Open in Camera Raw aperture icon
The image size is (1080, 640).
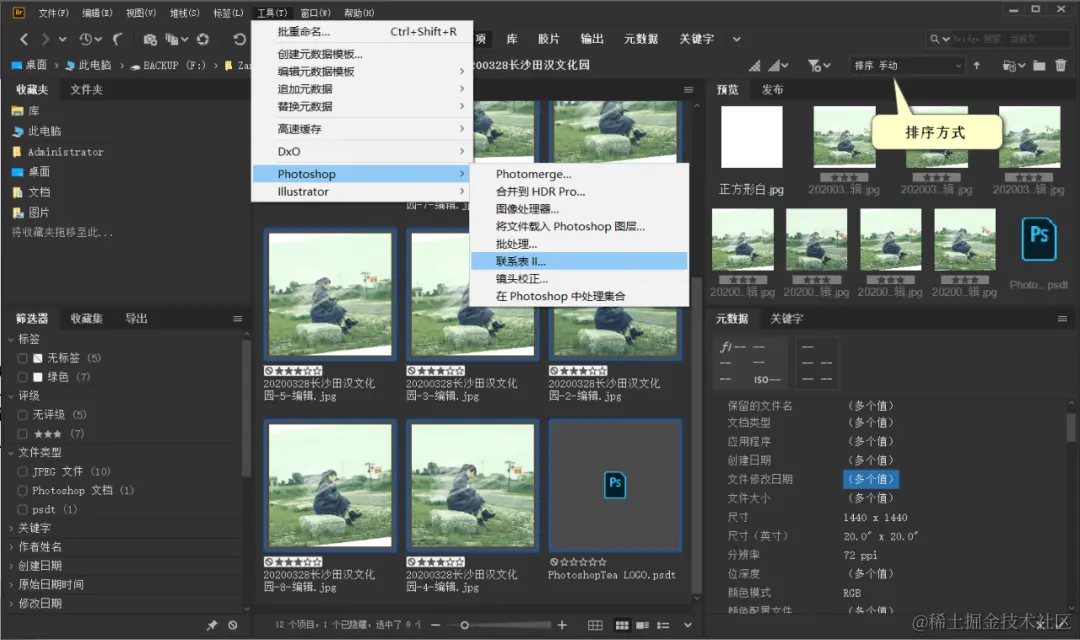pyautogui.click(x=202, y=39)
